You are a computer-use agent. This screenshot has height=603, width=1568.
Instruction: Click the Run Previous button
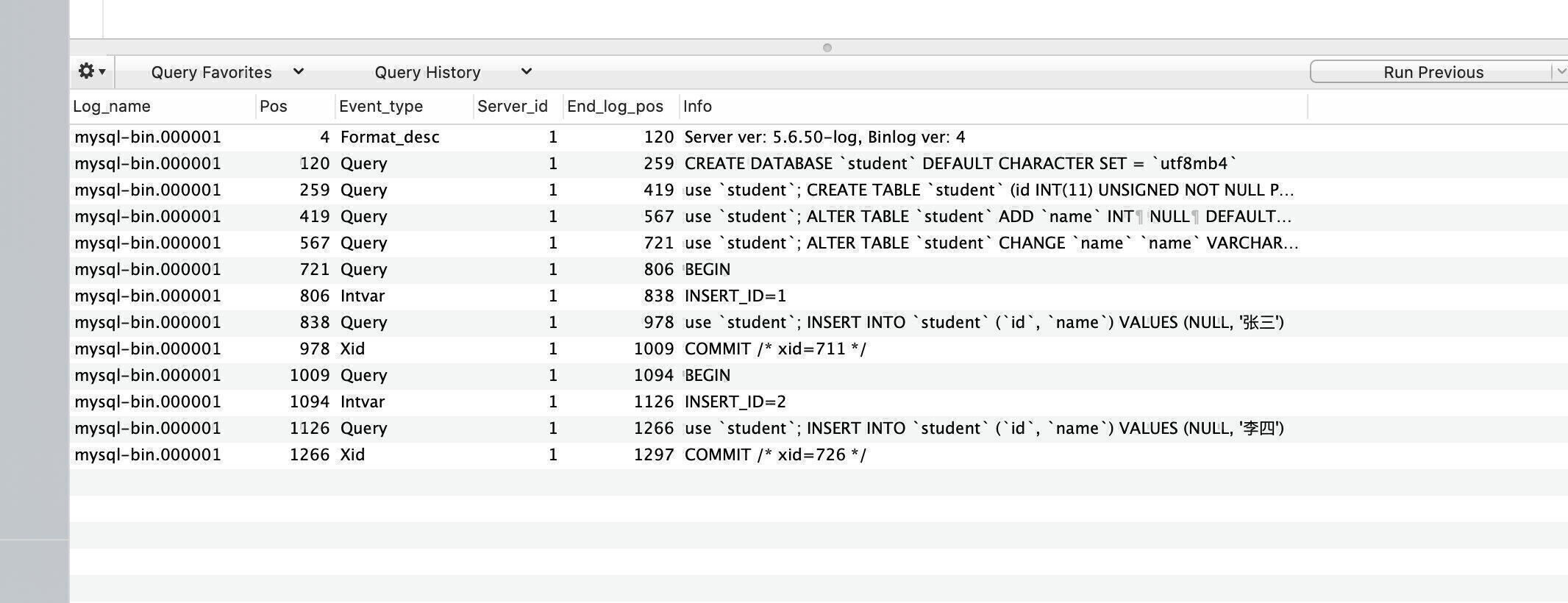tap(1433, 72)
